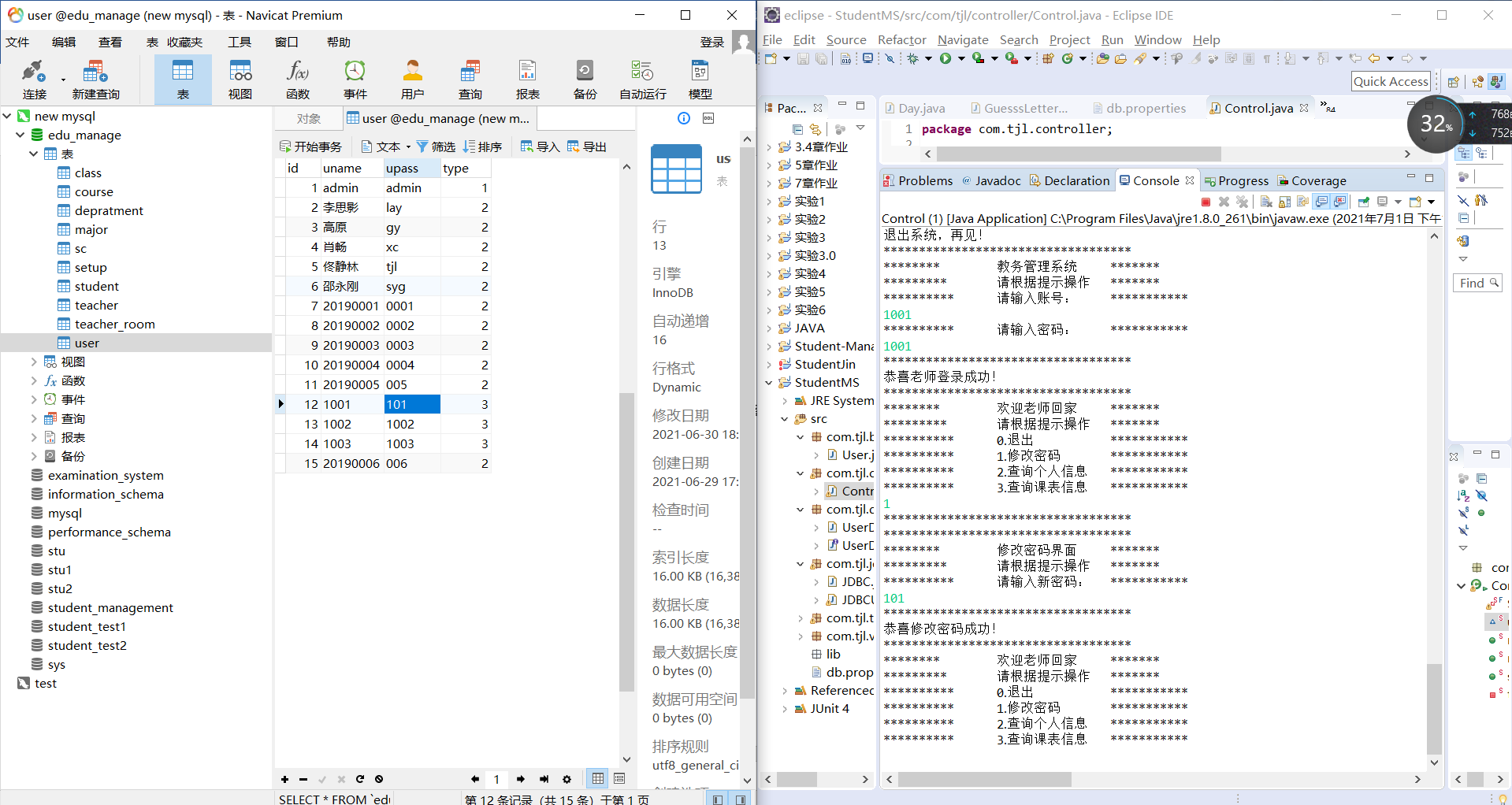Click 开始事务 begin transaction button

click(310, 147)
